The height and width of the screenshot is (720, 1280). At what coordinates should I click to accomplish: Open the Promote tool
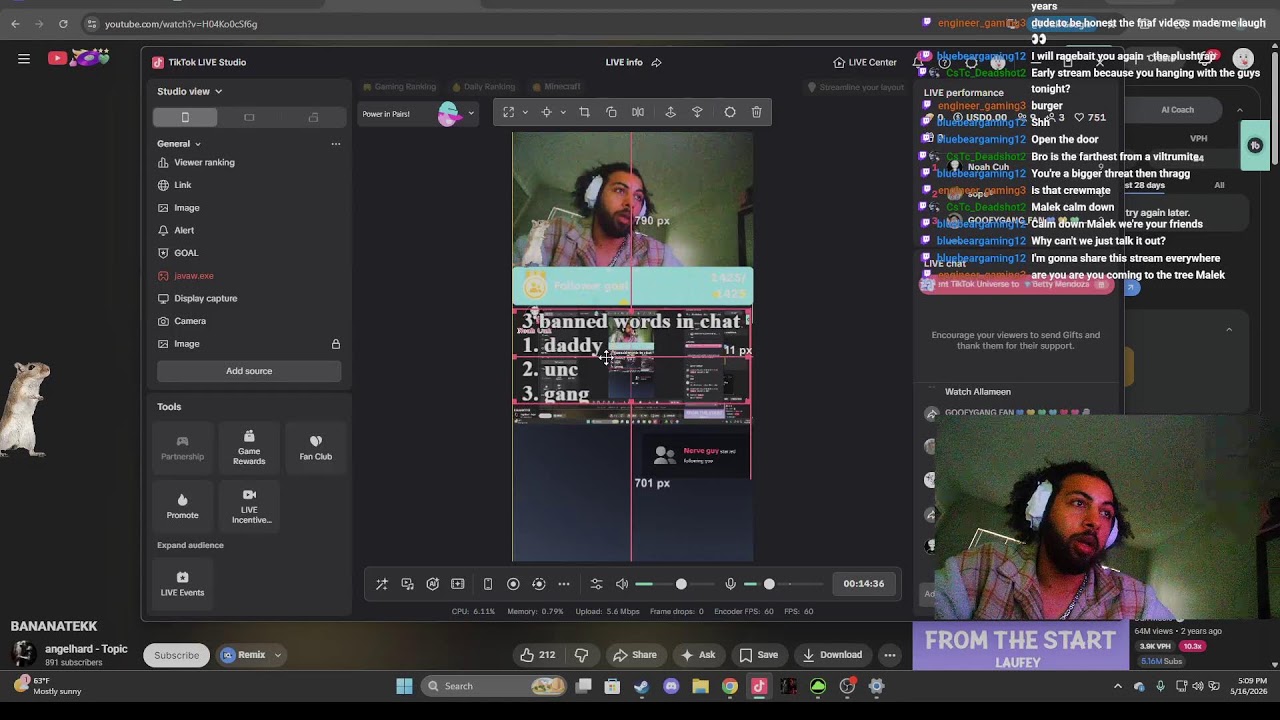182,506
